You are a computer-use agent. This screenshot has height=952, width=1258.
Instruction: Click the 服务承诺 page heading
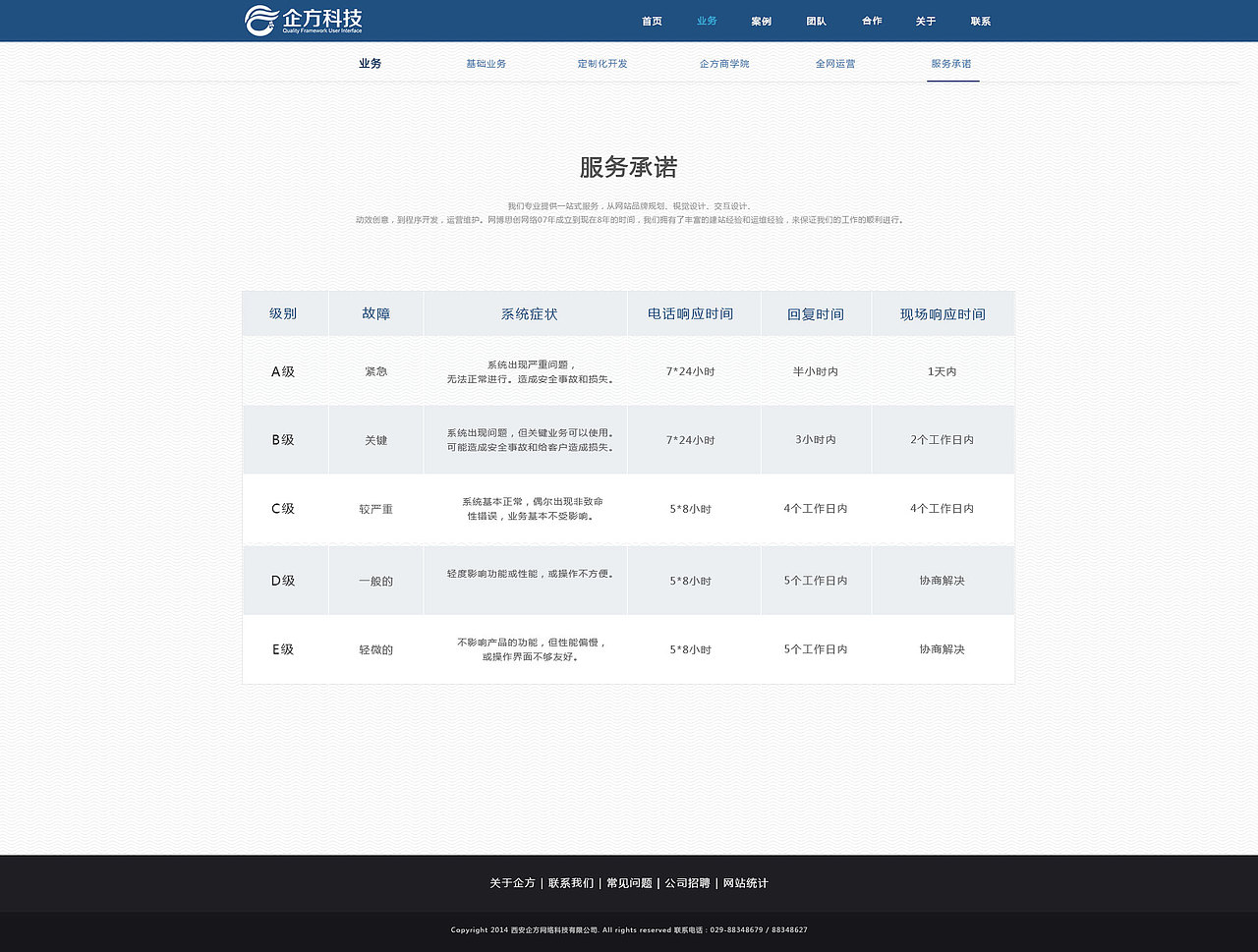coord(628,167)
